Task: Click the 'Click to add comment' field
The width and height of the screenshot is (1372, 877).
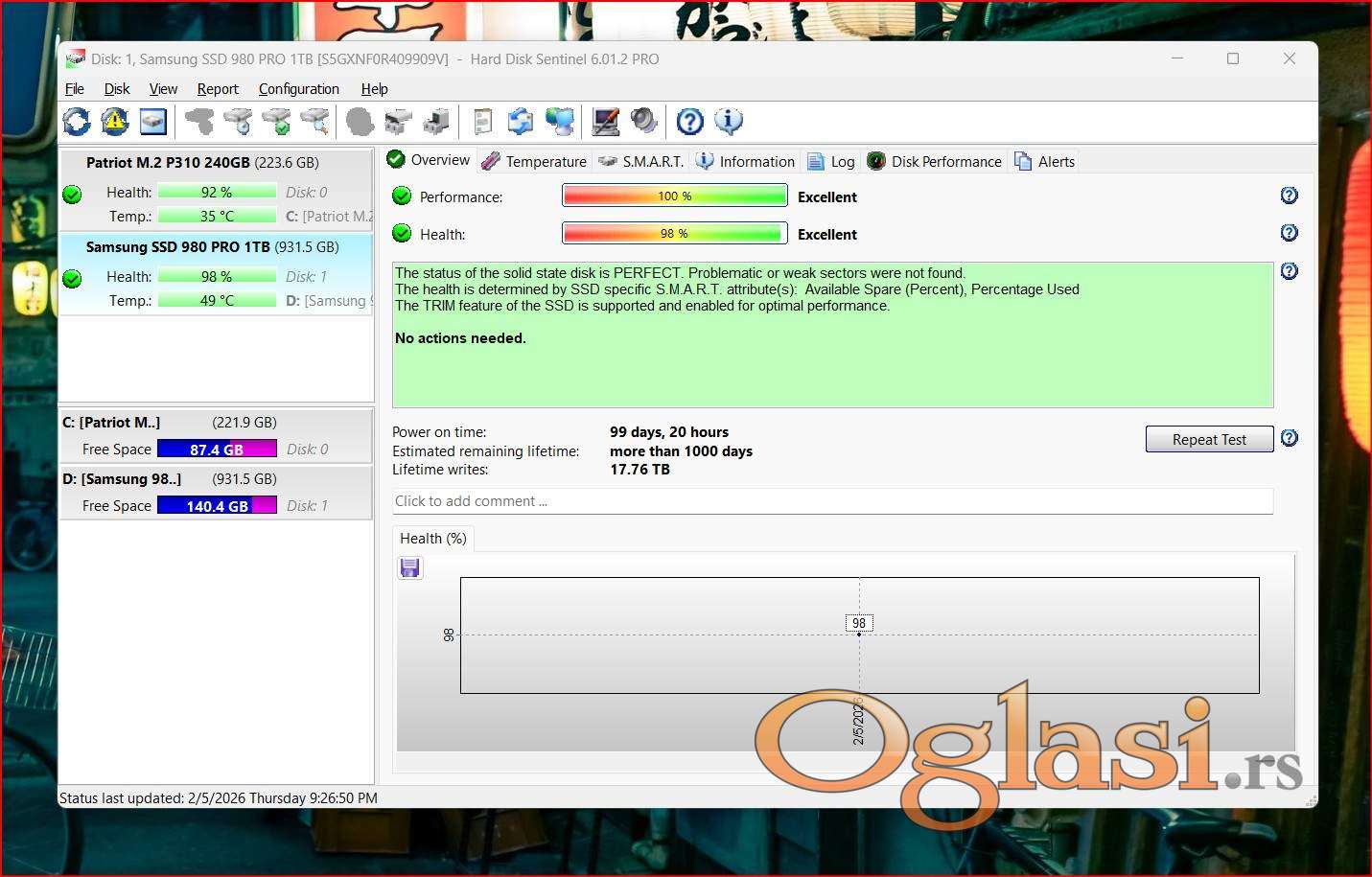Action: [x=831, y=501]
